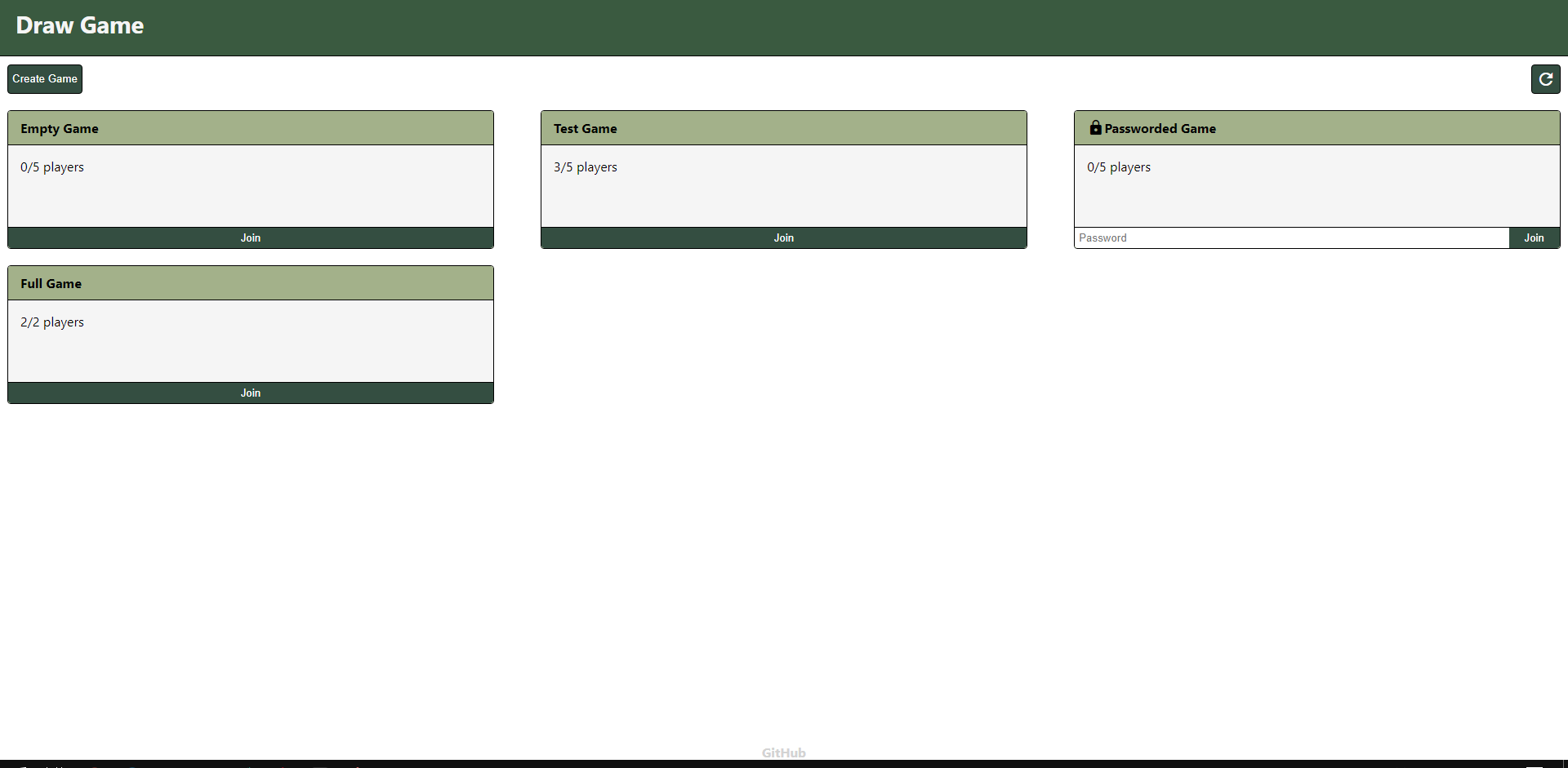Click 0/5 players in Empty Game

point(52,167)
